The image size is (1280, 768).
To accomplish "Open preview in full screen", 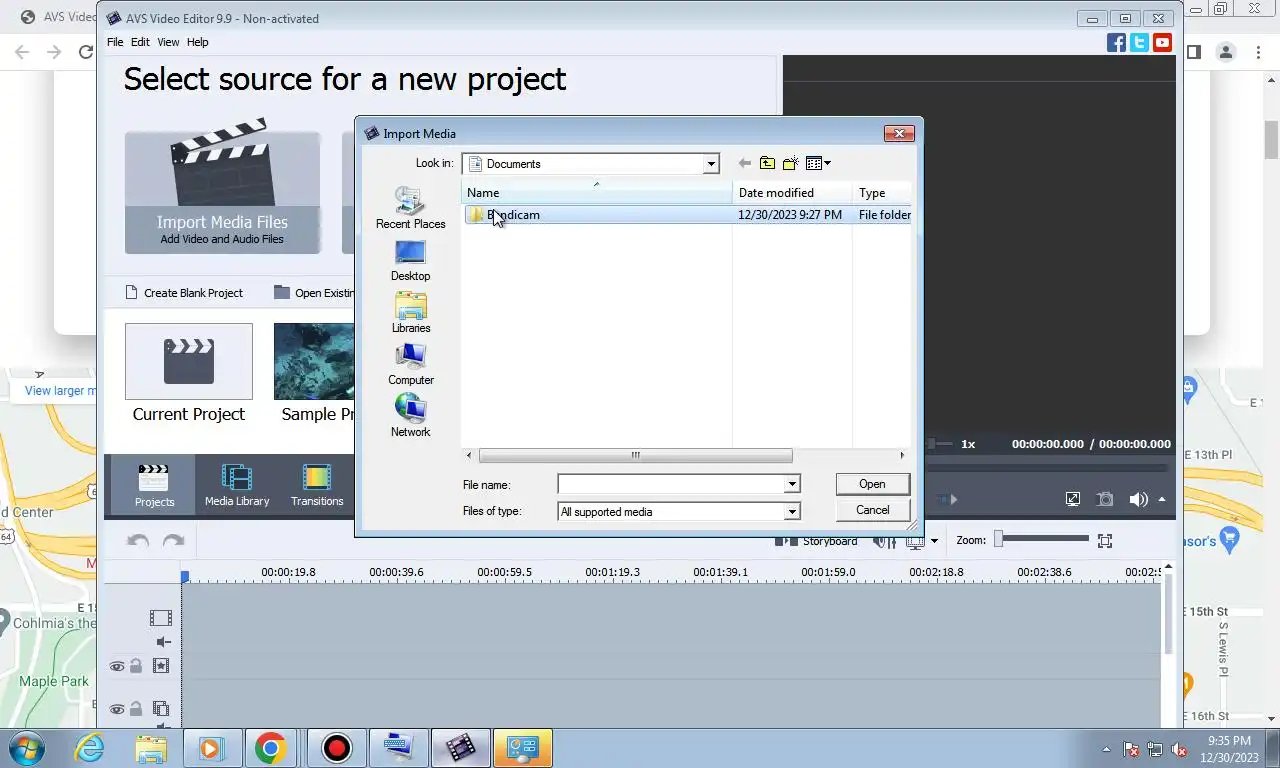I will [1073, 499].
